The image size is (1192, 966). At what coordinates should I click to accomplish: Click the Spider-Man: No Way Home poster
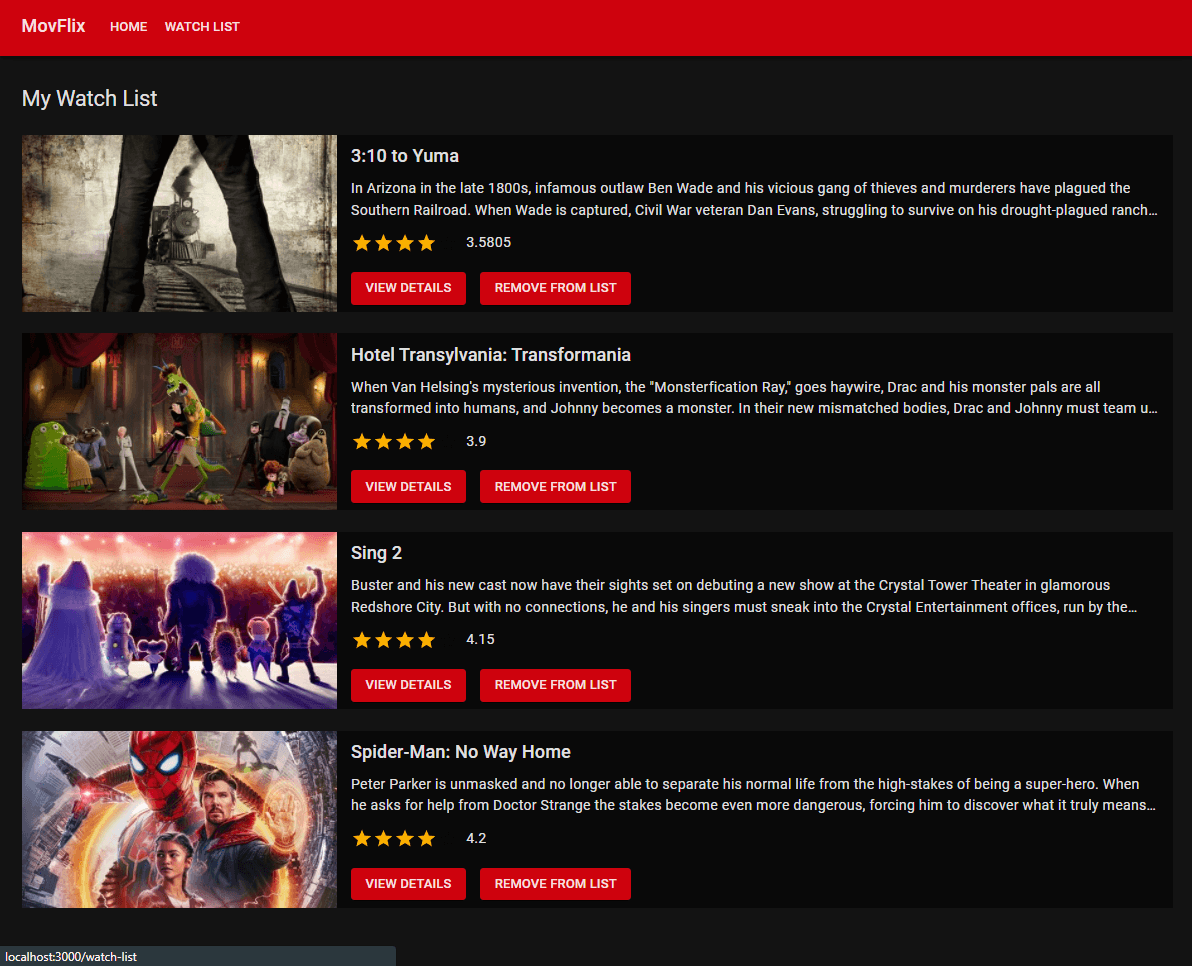pyautogui.click(x=179, y=819)
